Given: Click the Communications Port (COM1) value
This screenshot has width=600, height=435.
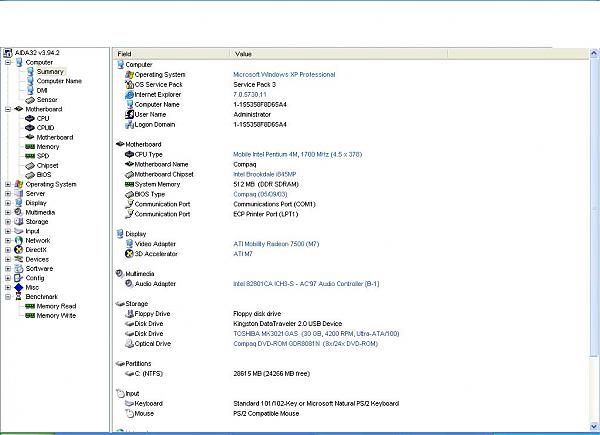Looking at the screenshot, I should click(274, 204).
